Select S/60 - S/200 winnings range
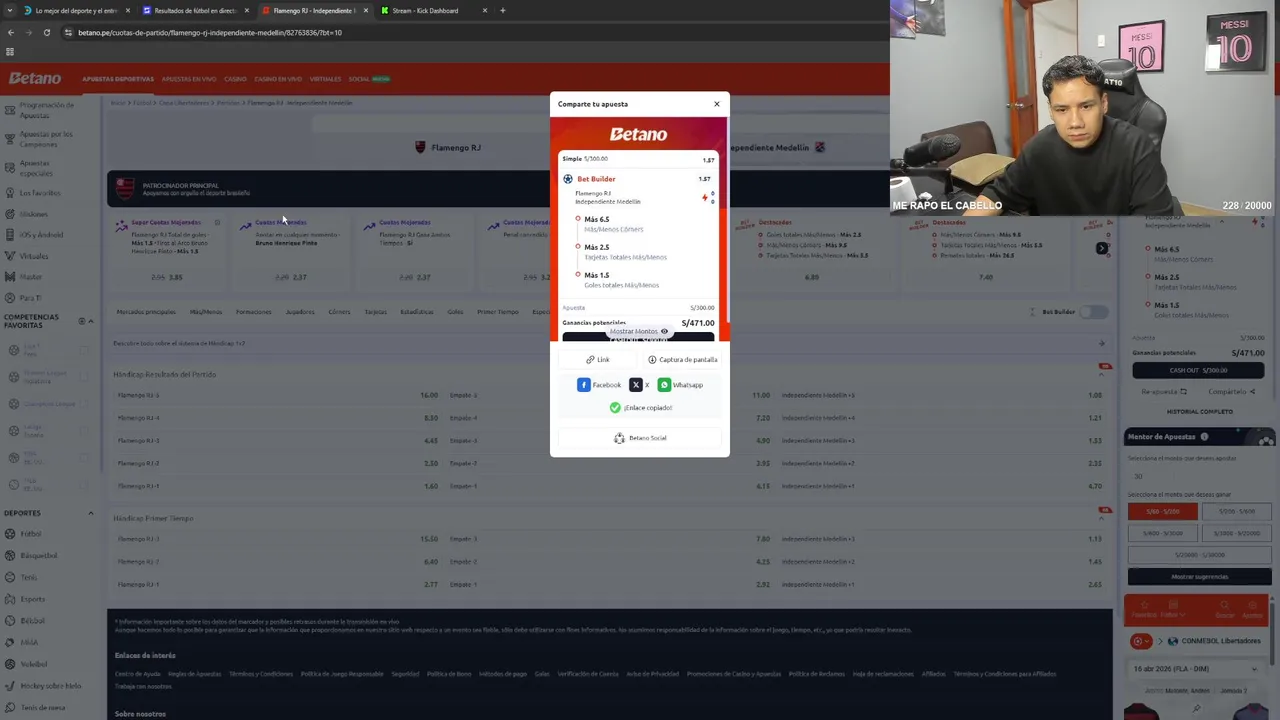1280x720 pixels. 1162,511
